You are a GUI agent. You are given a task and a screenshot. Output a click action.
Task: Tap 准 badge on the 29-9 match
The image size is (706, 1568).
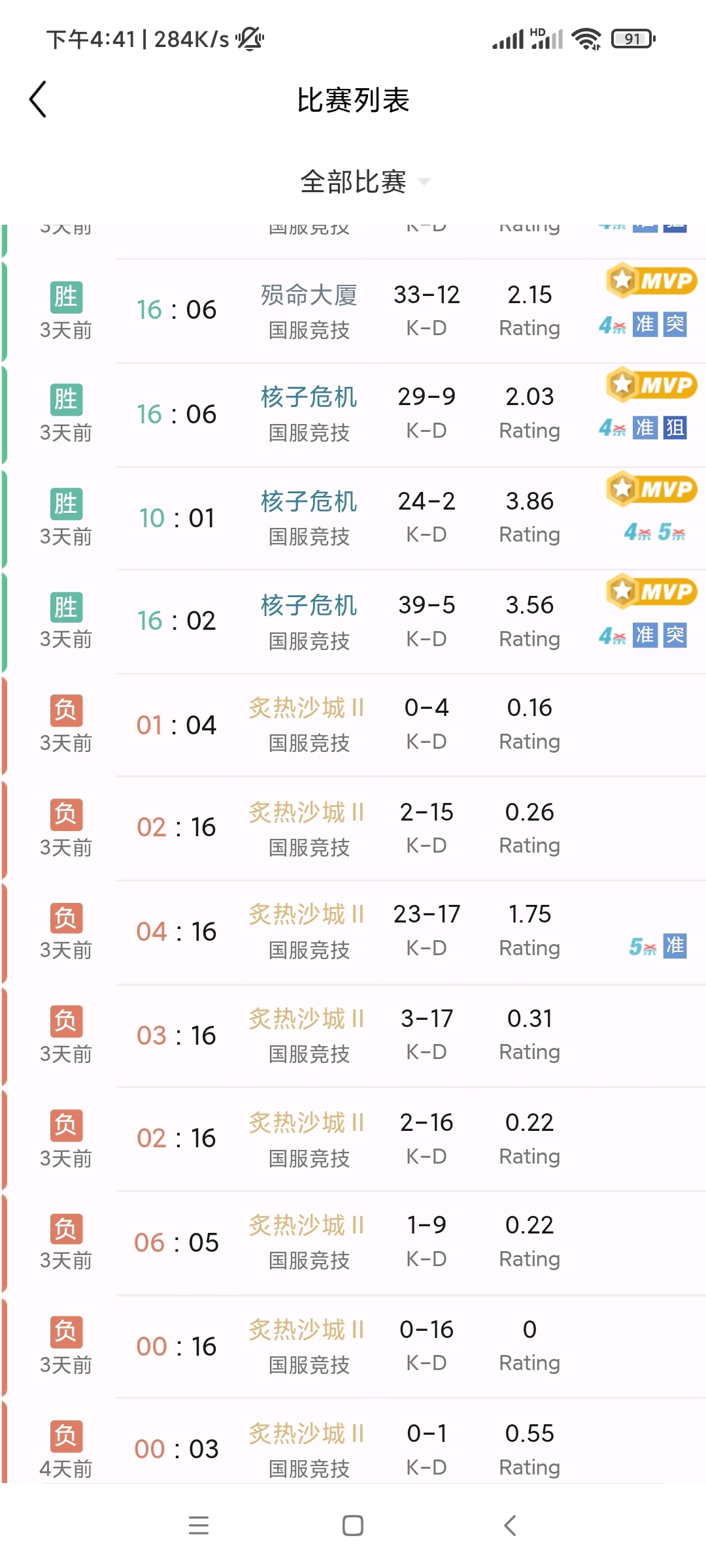tap(645, 428)
